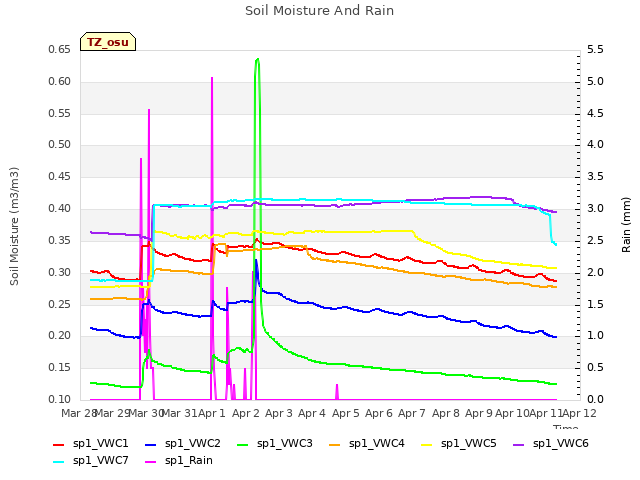
Task: Click the red sp1_VWC1 legend swatch
Action: [59, 444]
